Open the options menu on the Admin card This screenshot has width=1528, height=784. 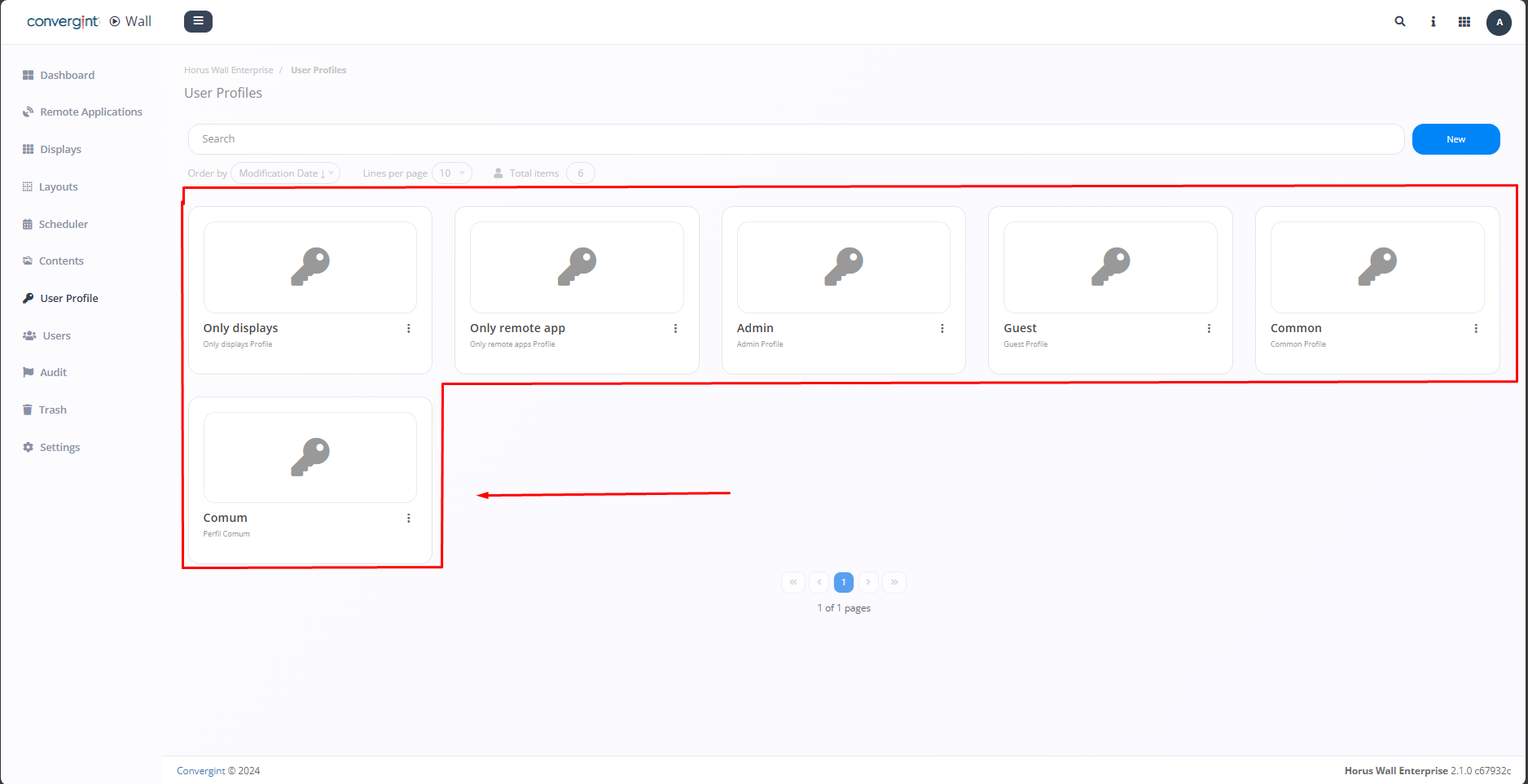point(942,328)
